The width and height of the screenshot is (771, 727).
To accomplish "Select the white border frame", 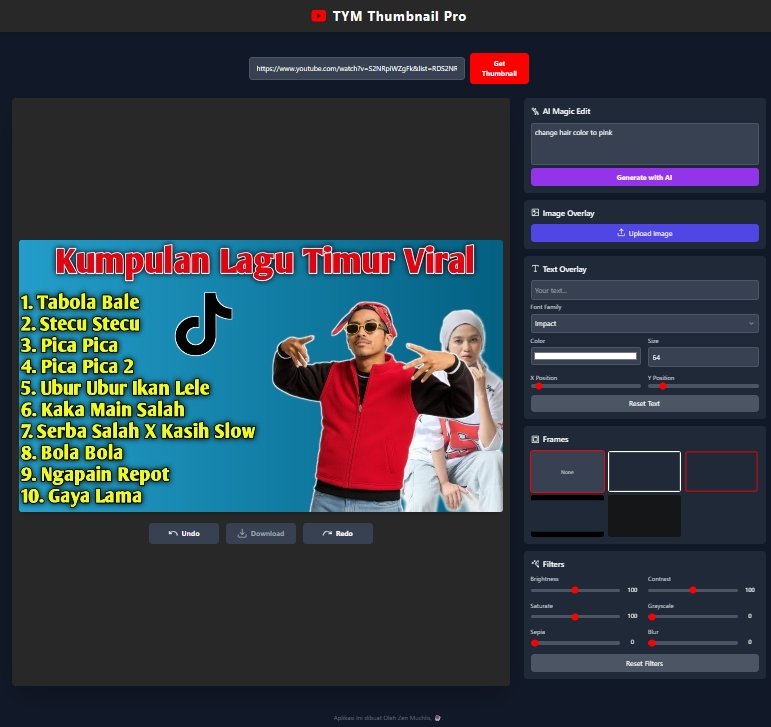I will pos(644,471).
